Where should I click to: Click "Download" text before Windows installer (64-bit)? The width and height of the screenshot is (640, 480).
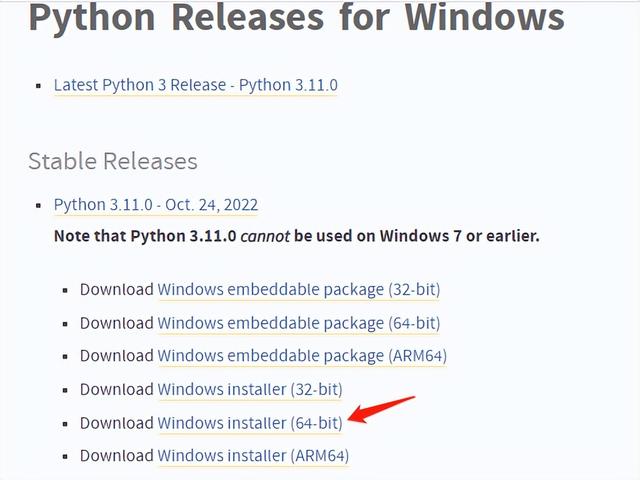tap(116, 423)
